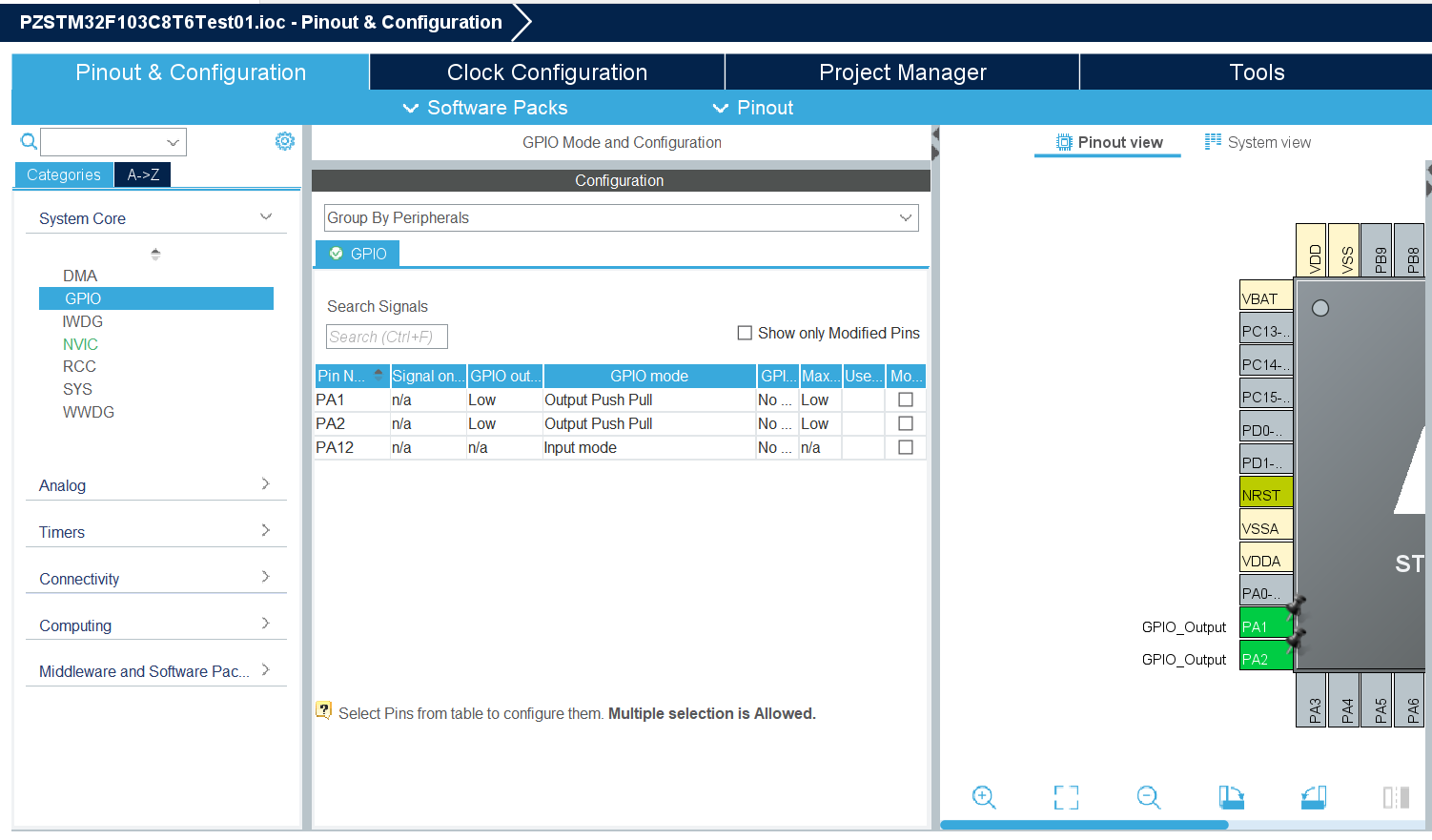Rotate the chip view clockwise
The width and height of the screenshot is (1432, 840).
(1231, 797)
